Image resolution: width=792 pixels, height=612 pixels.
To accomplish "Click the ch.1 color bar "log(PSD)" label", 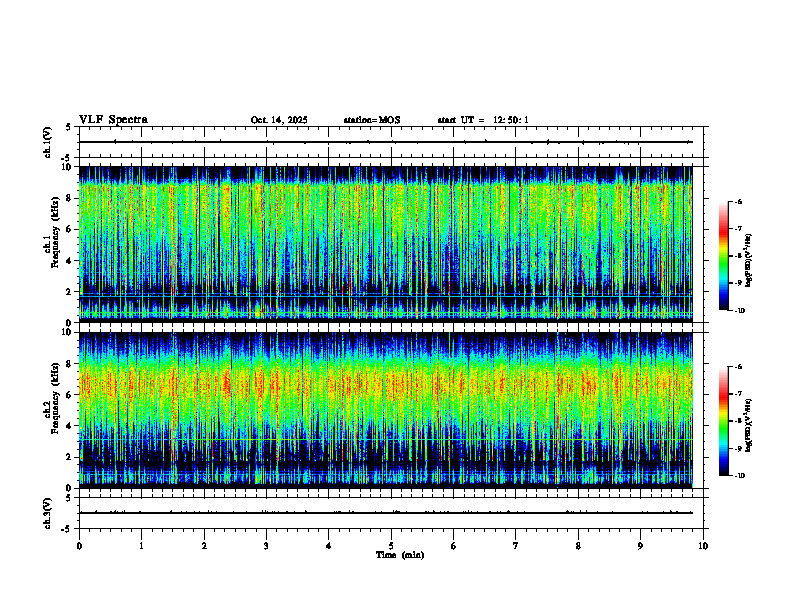I will click(749, 260).
